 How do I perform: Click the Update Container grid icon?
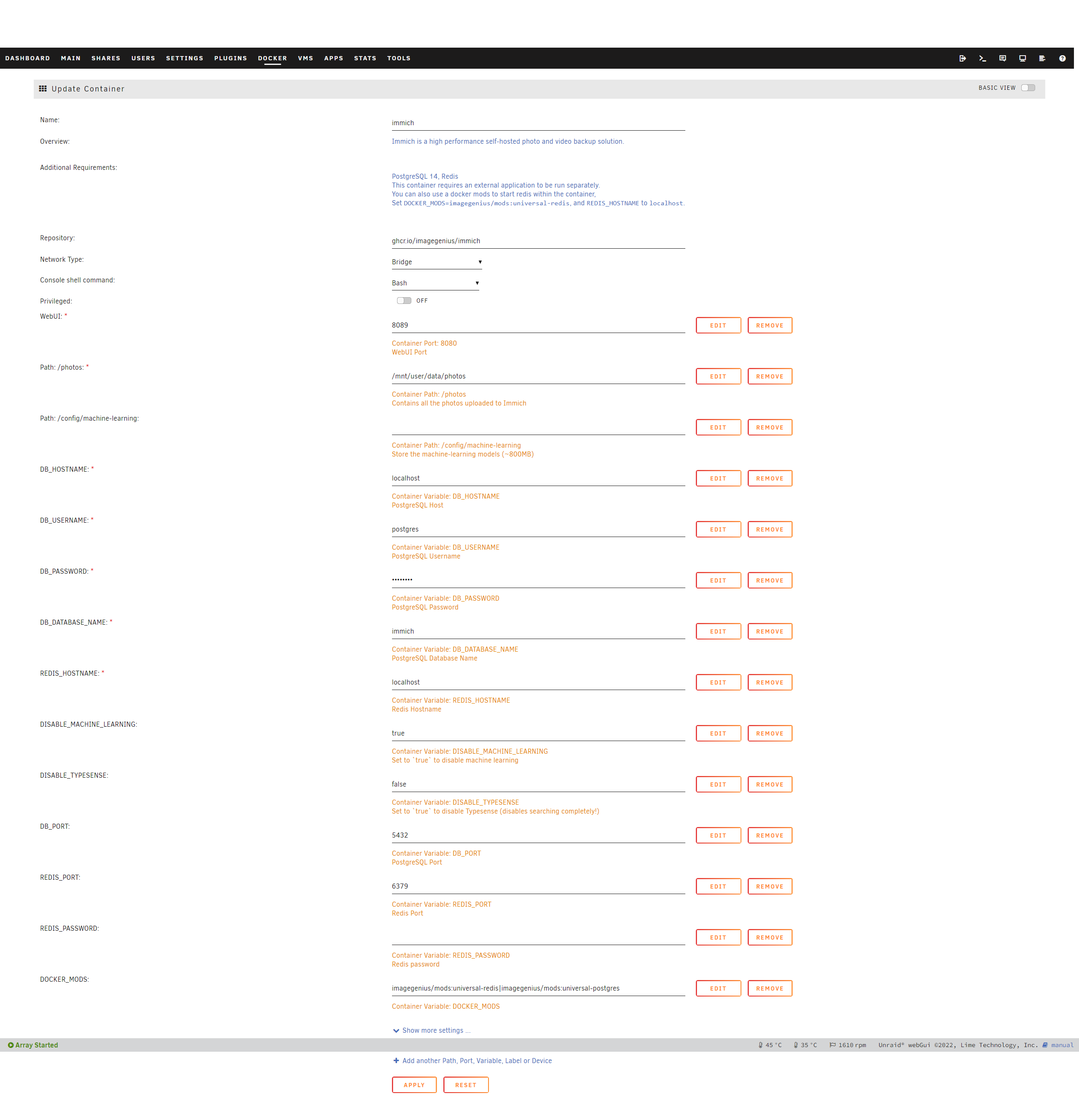tap(43, 89)
